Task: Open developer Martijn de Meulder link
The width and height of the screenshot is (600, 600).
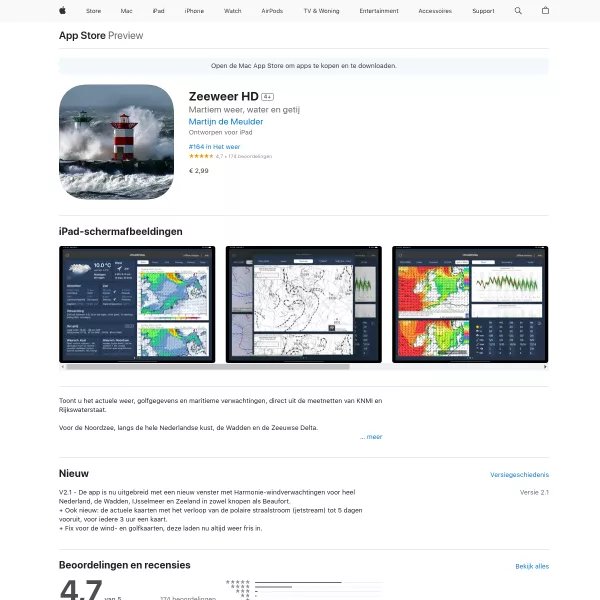Action: point(226,122)
